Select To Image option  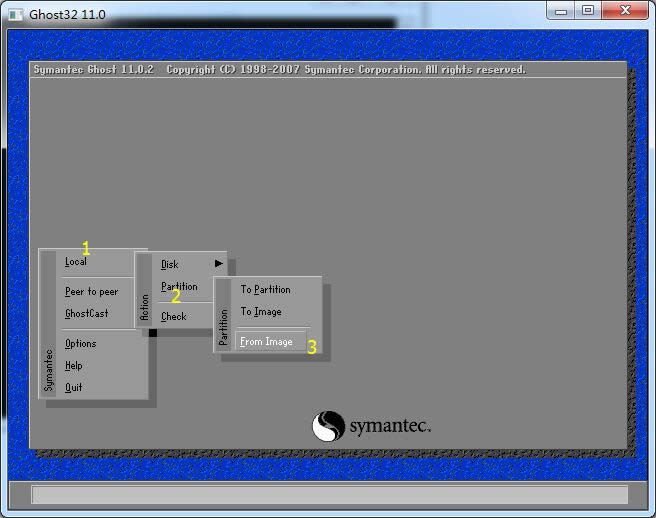point(261,312)
